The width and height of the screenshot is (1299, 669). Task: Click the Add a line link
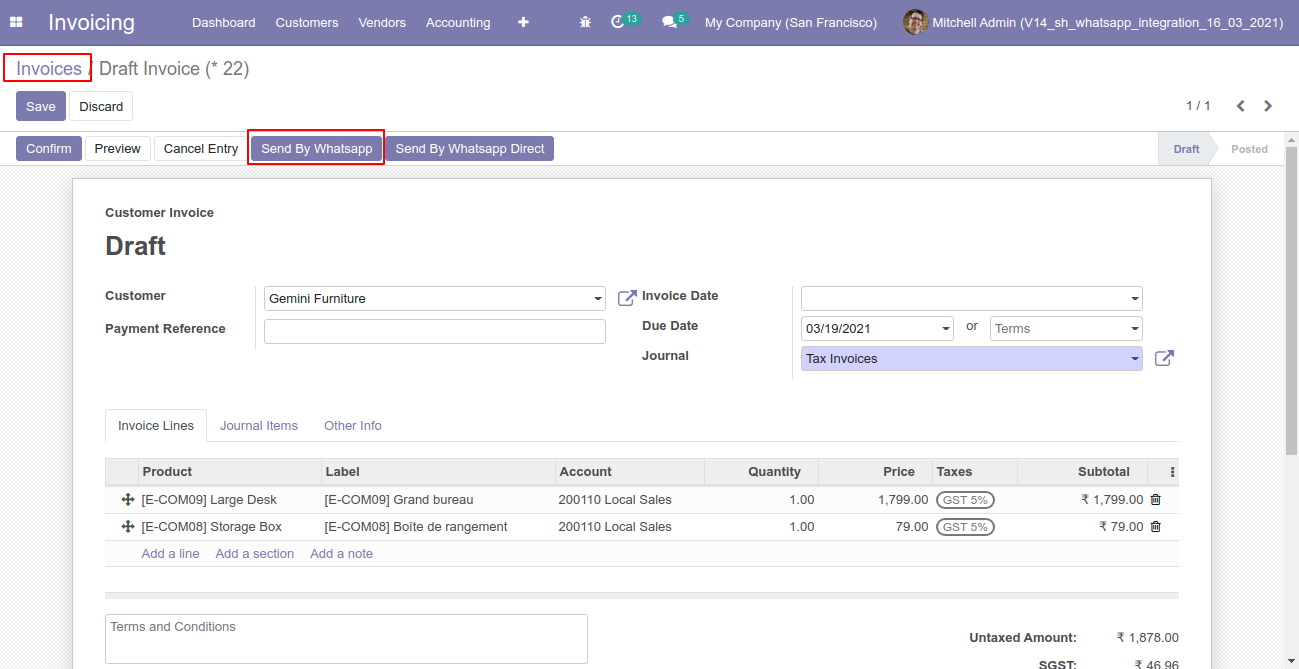tap(170, 554)
